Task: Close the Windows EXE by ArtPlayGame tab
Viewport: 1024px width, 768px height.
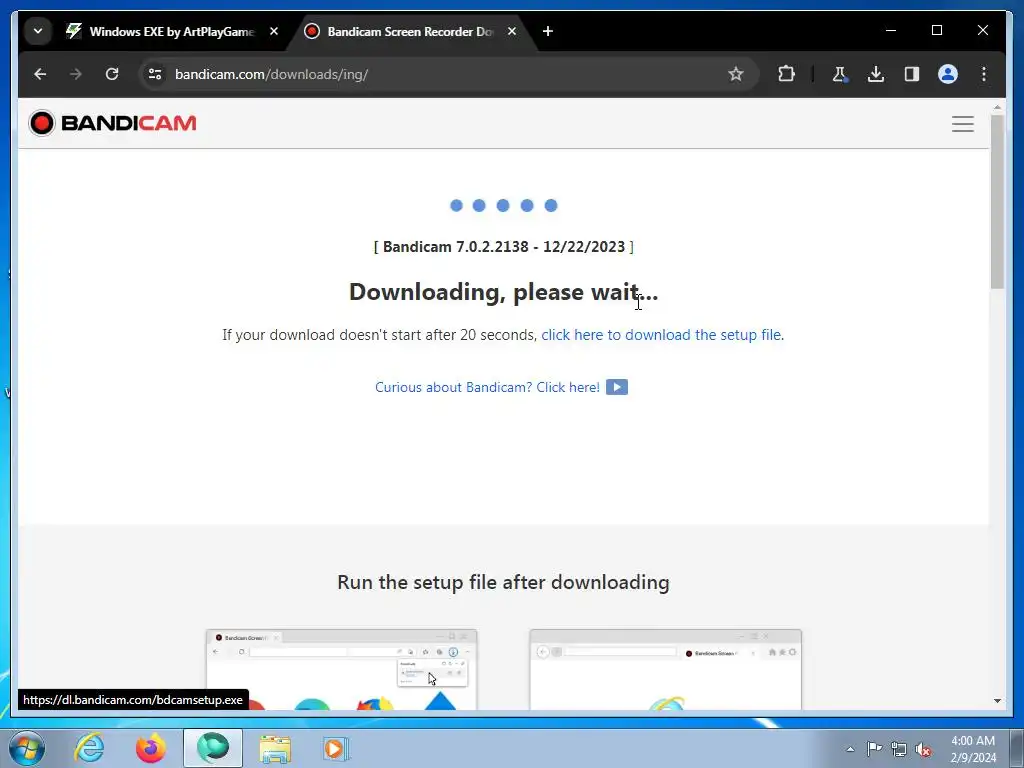Action: click(x=274, y=31)
